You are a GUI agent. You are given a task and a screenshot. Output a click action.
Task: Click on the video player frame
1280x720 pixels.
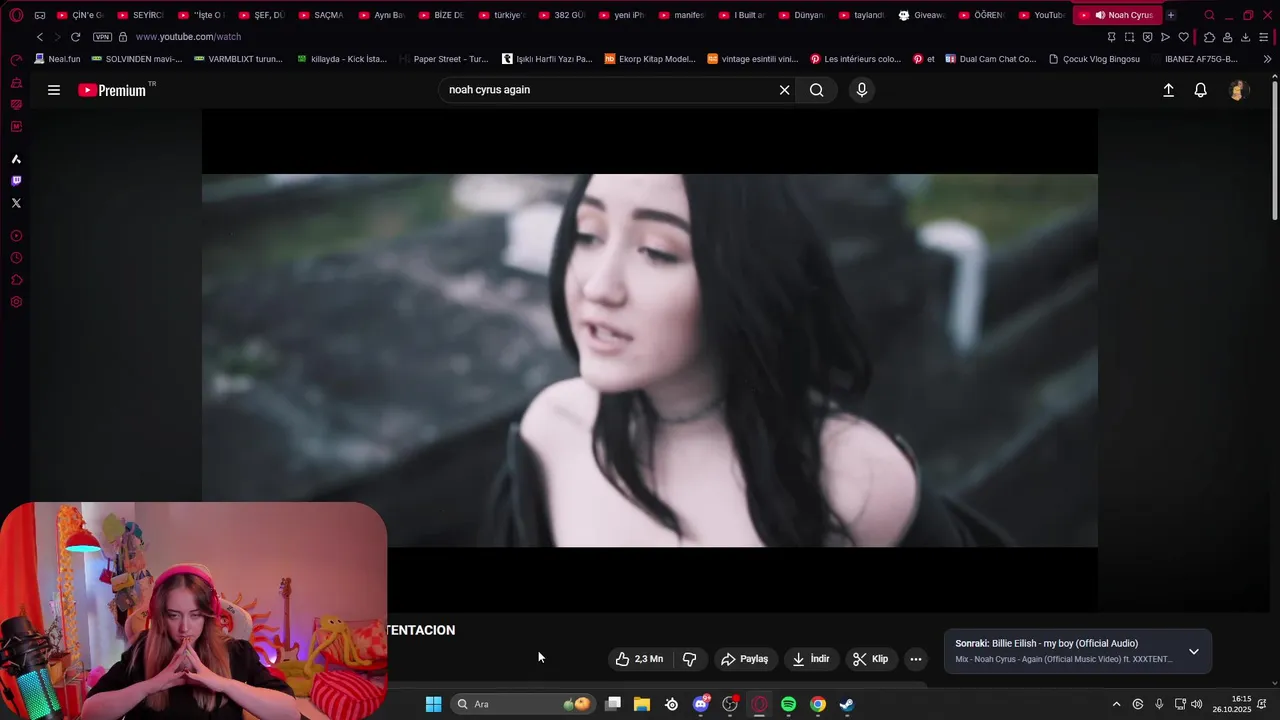[x=650, y=360]
